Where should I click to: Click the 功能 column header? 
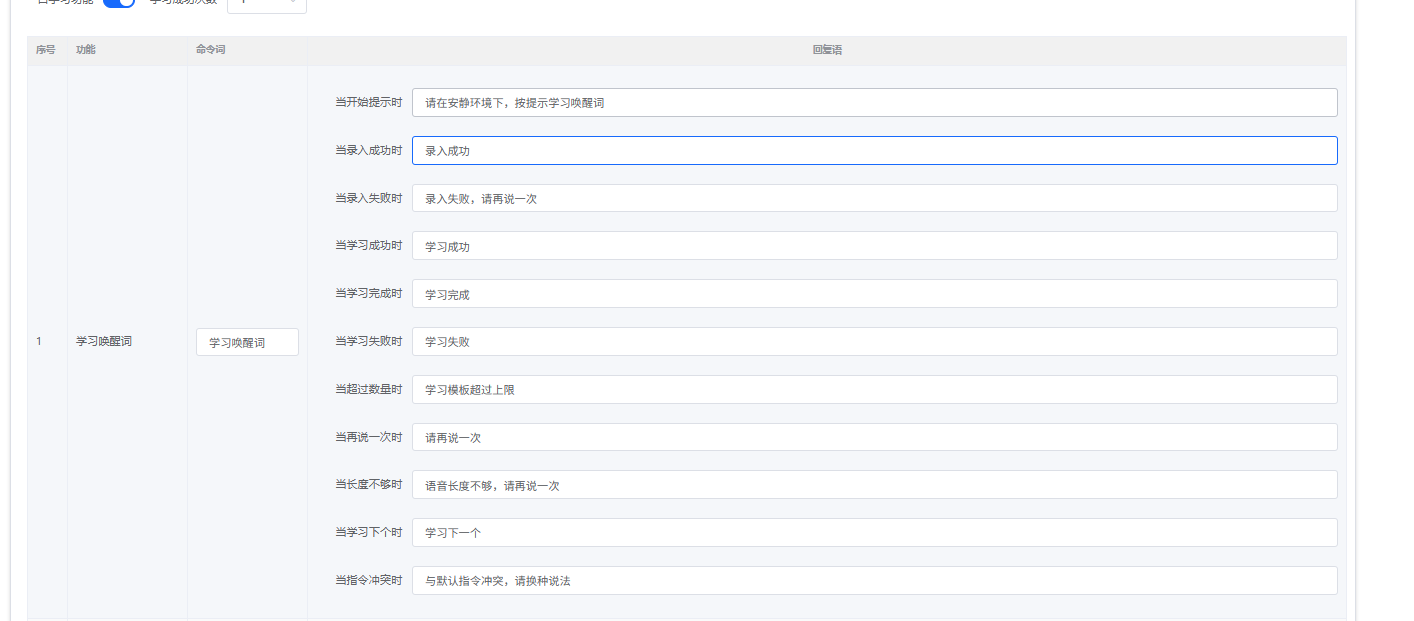(x=86, y=50)
